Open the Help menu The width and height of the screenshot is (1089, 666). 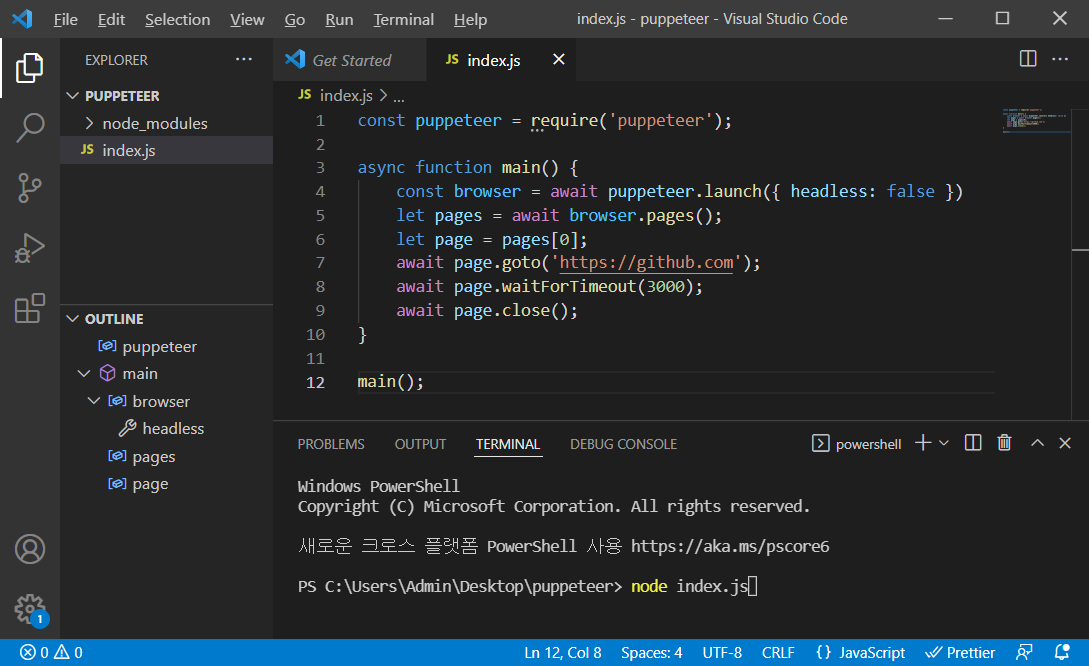coord(470,19)
